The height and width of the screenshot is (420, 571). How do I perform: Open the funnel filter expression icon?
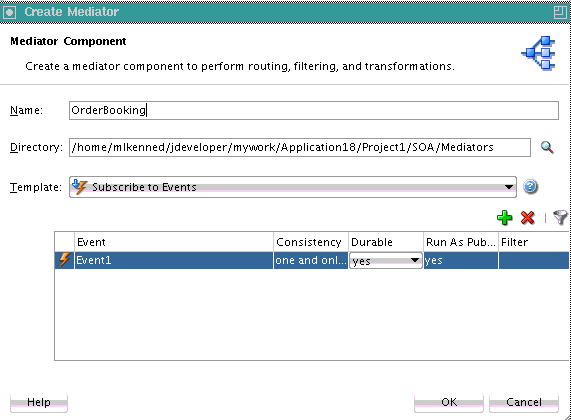point(560,217)
